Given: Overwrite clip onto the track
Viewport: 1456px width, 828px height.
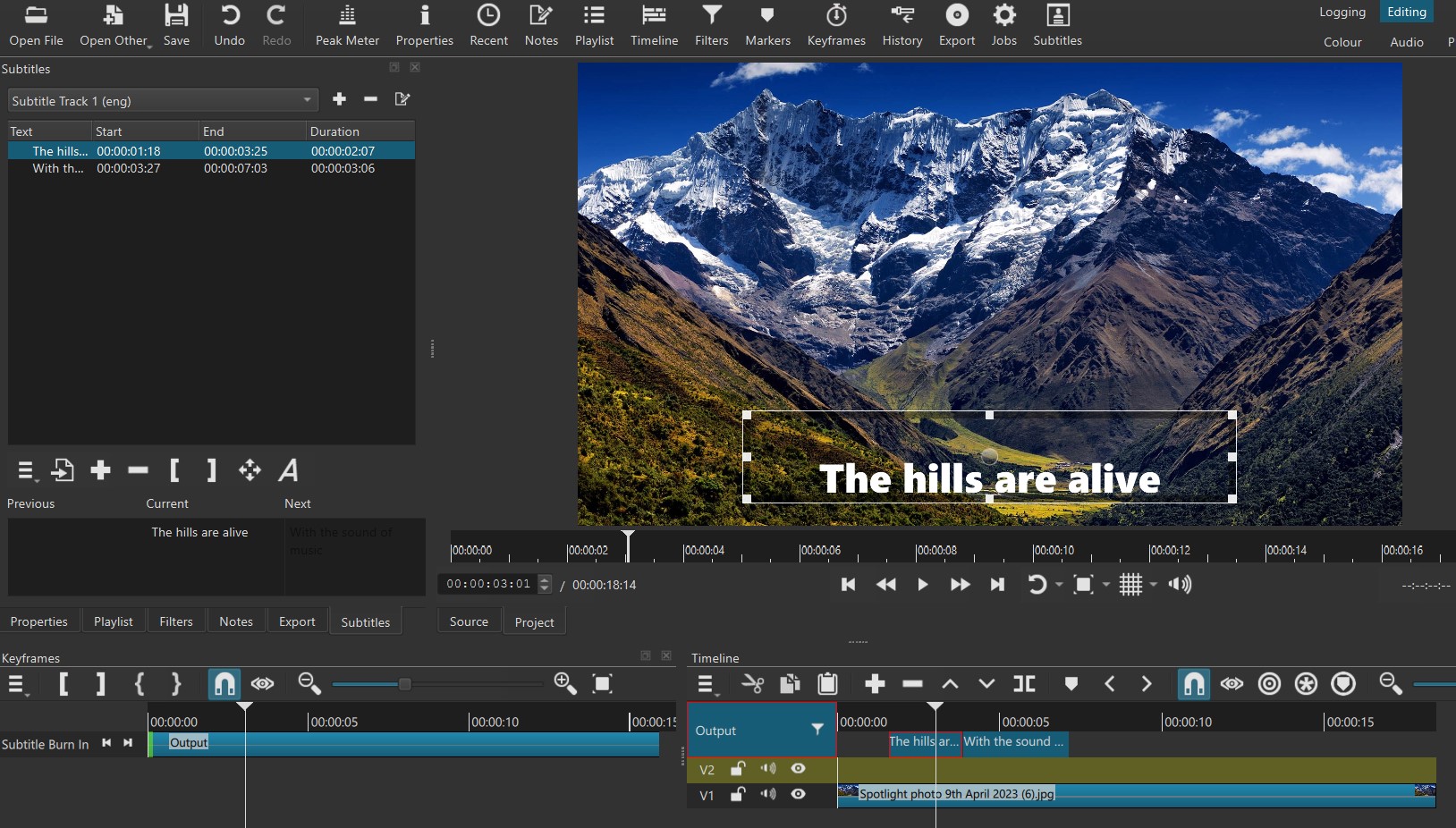Looking at the screenshot, I should click(x=986, y=684).
